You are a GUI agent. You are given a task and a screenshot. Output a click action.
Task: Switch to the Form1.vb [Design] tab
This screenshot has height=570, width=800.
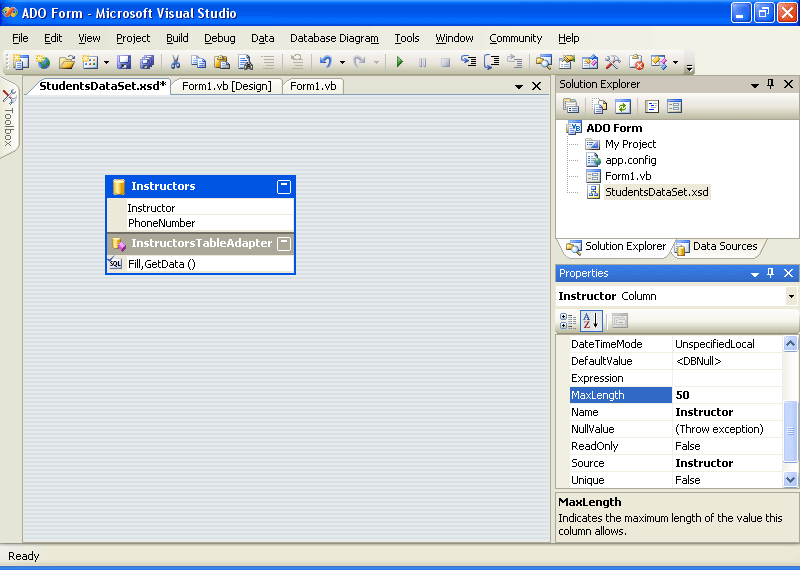click(226, 86)
